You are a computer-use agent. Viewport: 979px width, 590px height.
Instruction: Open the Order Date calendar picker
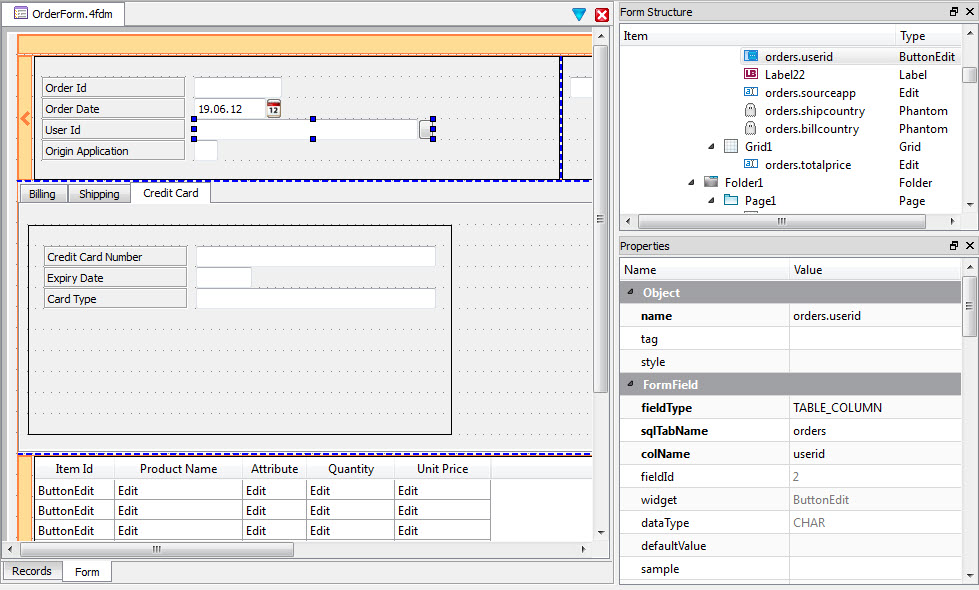tap(273, 108)
